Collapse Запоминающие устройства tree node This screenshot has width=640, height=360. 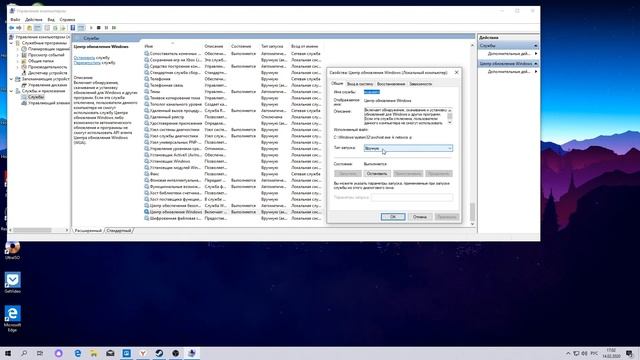point(12,79)
